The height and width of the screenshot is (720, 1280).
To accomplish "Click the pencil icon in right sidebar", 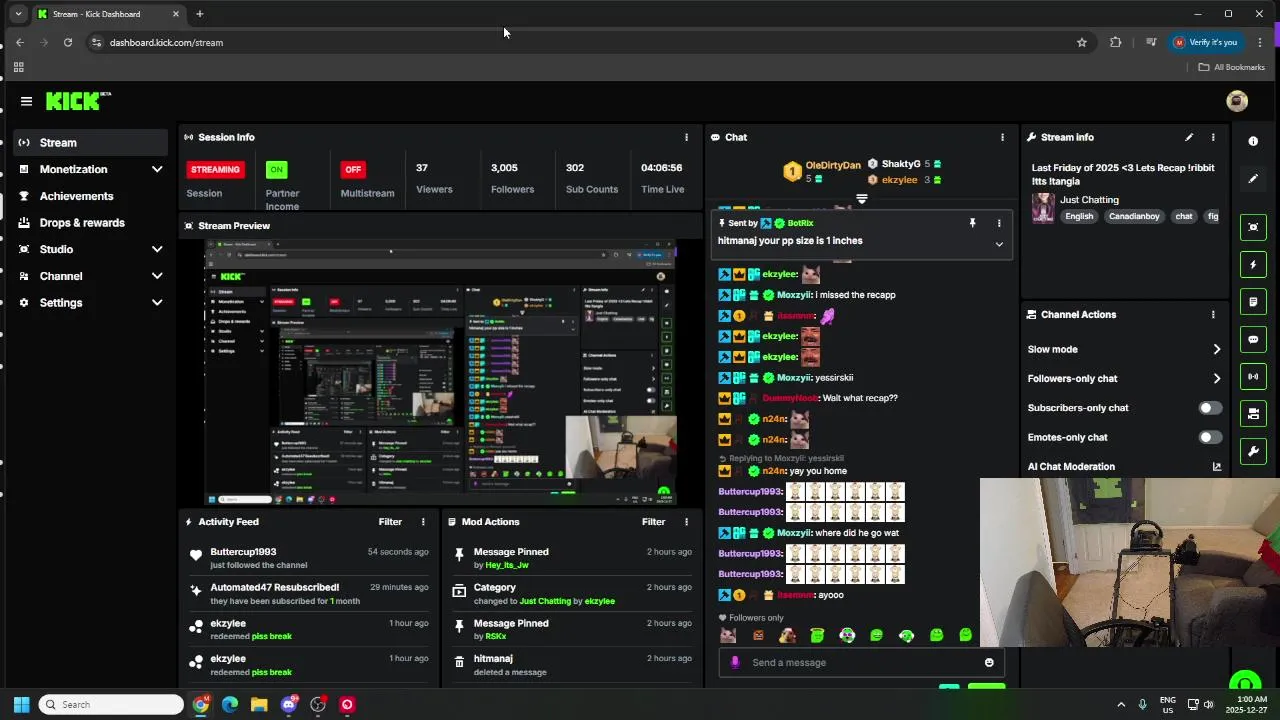I will point(1253,179).
